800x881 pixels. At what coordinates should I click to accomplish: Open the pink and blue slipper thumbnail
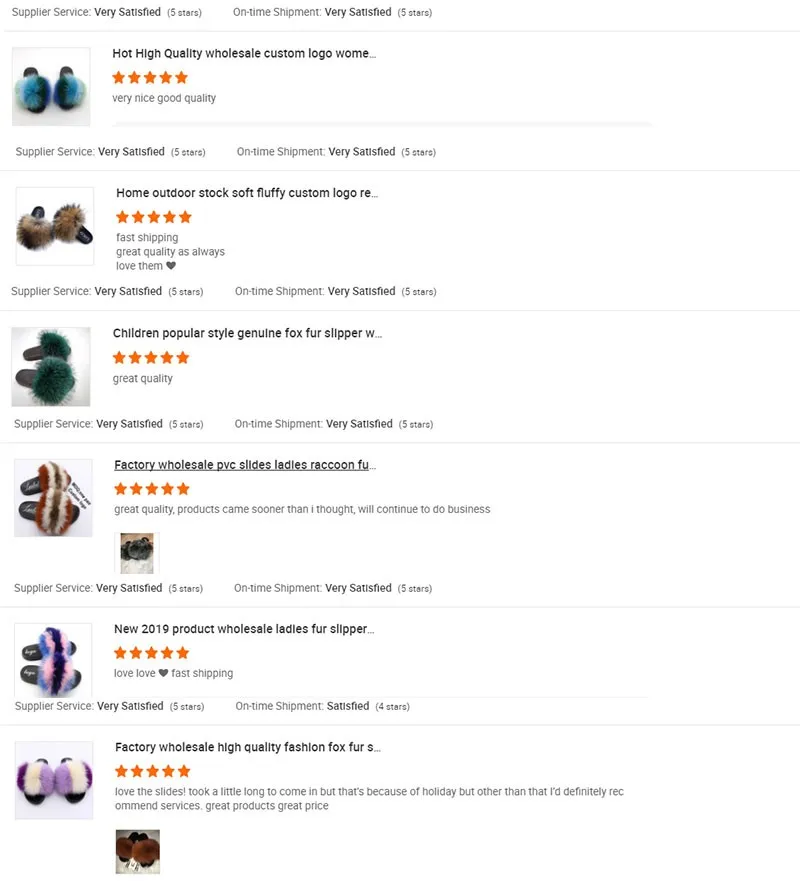pos(53,660)
